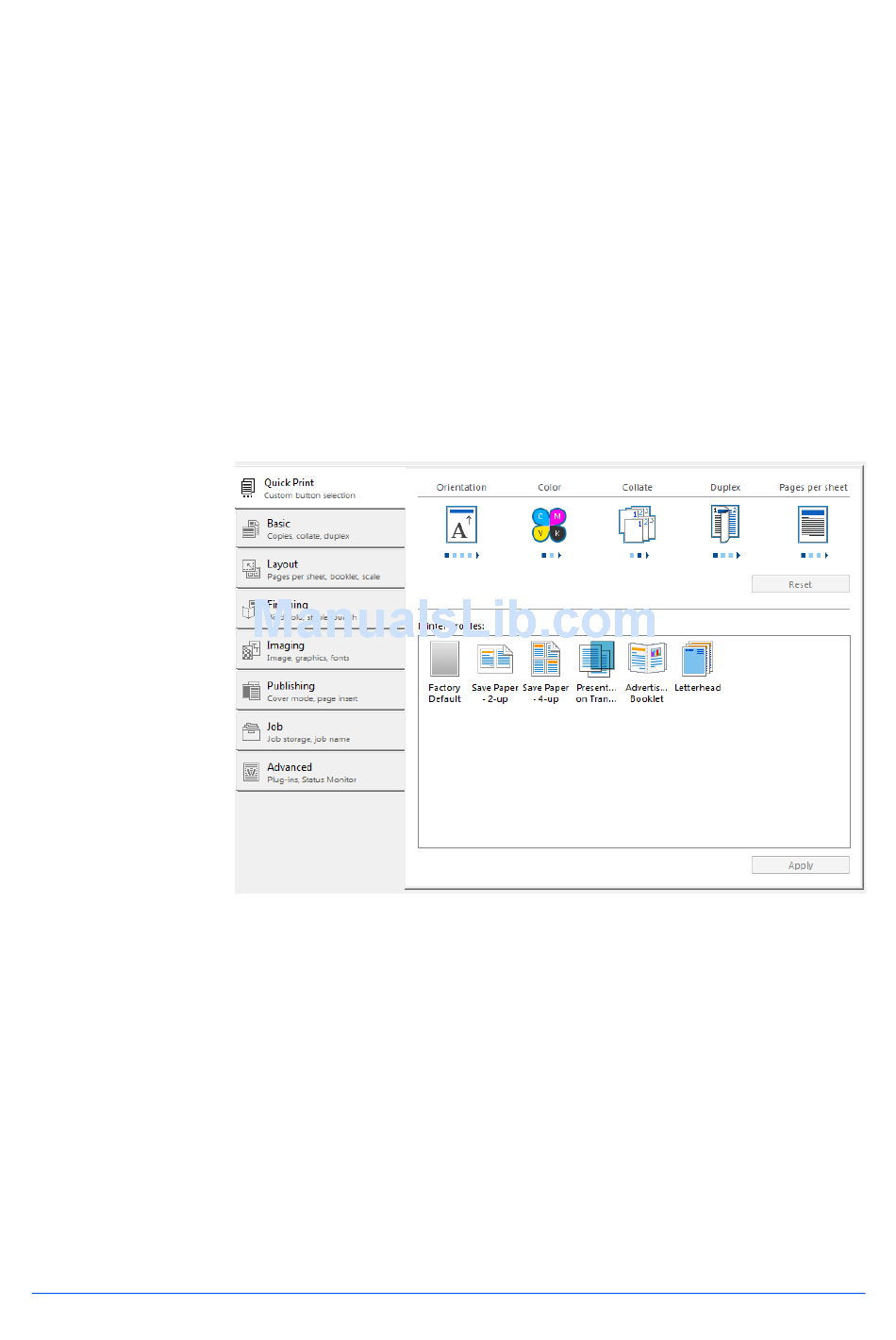Viewport: 896px width, 1340px height.
Task: Click the Pages per sheet icon
Action: tap(813, 525)
